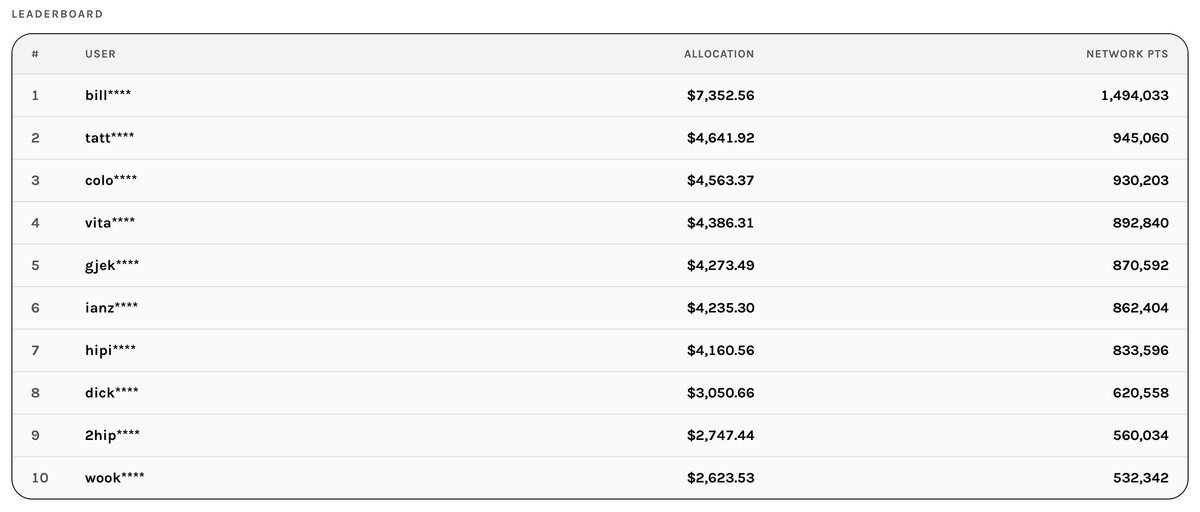The image size is (1200, 512).
Task: Sort by the Allocation column header
Action: (719, 54)
